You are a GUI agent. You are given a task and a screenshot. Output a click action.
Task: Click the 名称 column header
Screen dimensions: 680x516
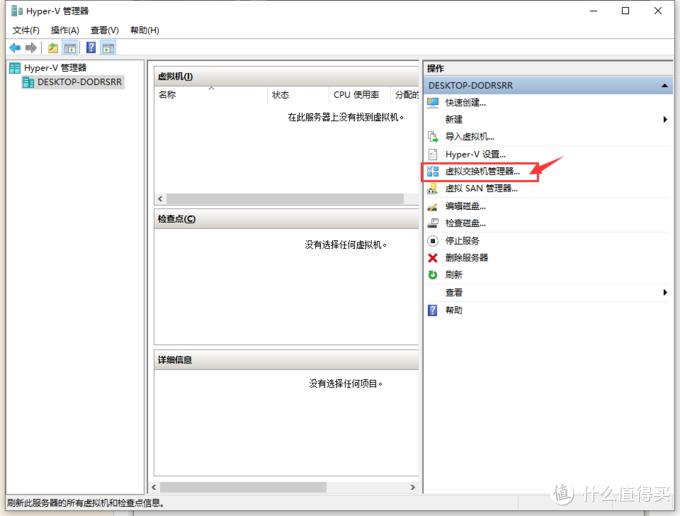pos(211,95)
